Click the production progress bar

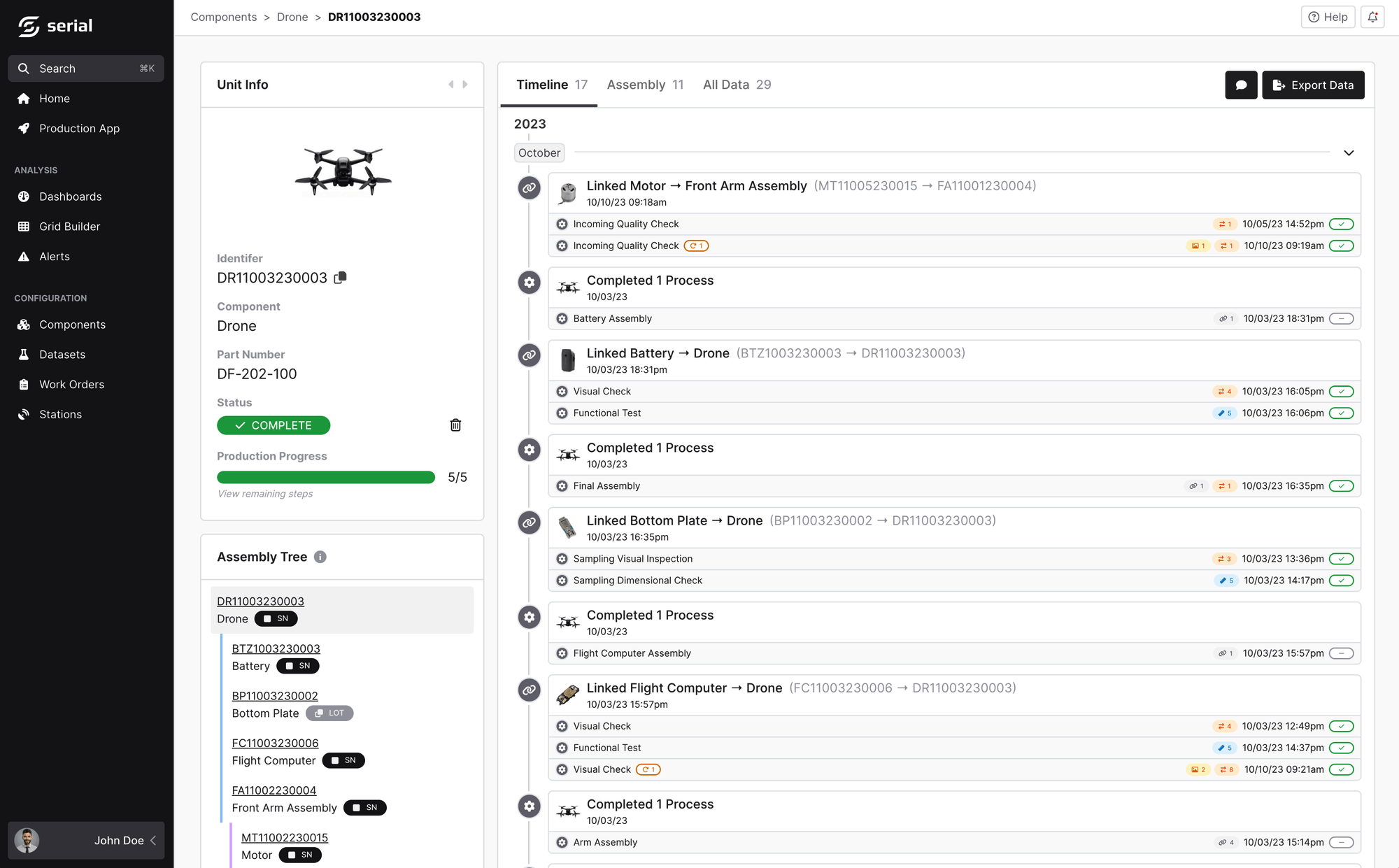coord(326,477)
